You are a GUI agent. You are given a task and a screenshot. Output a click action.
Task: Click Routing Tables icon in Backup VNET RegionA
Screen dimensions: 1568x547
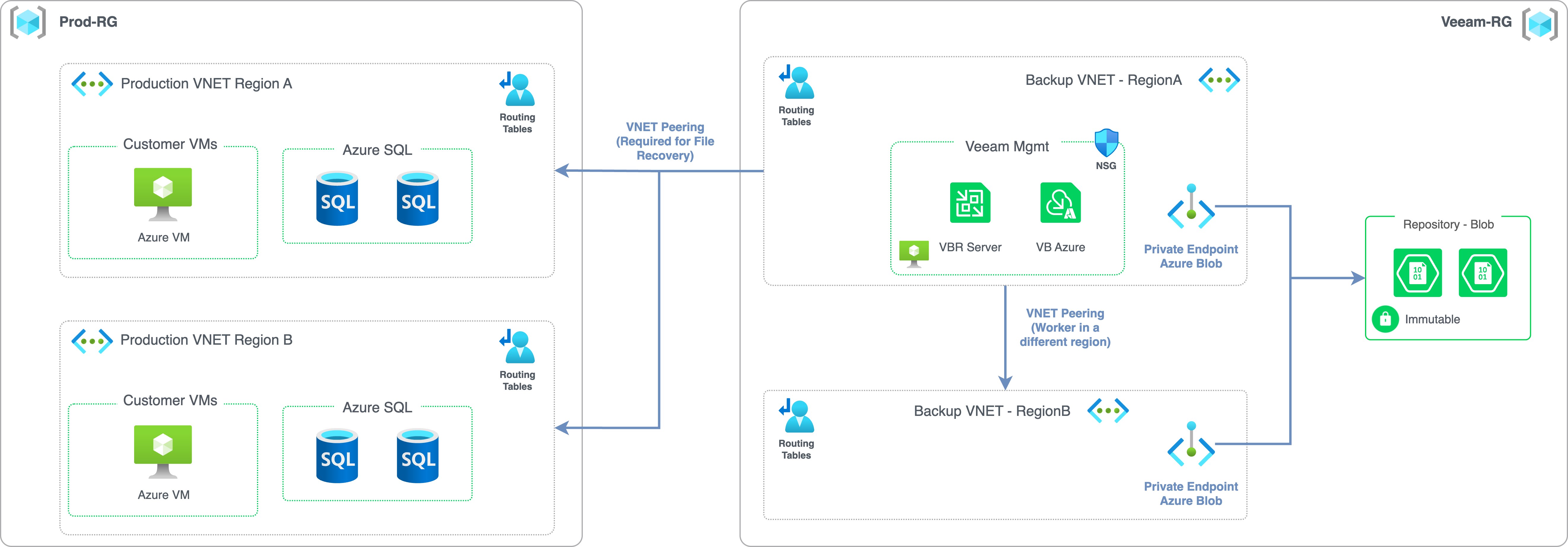pos(796,82)
